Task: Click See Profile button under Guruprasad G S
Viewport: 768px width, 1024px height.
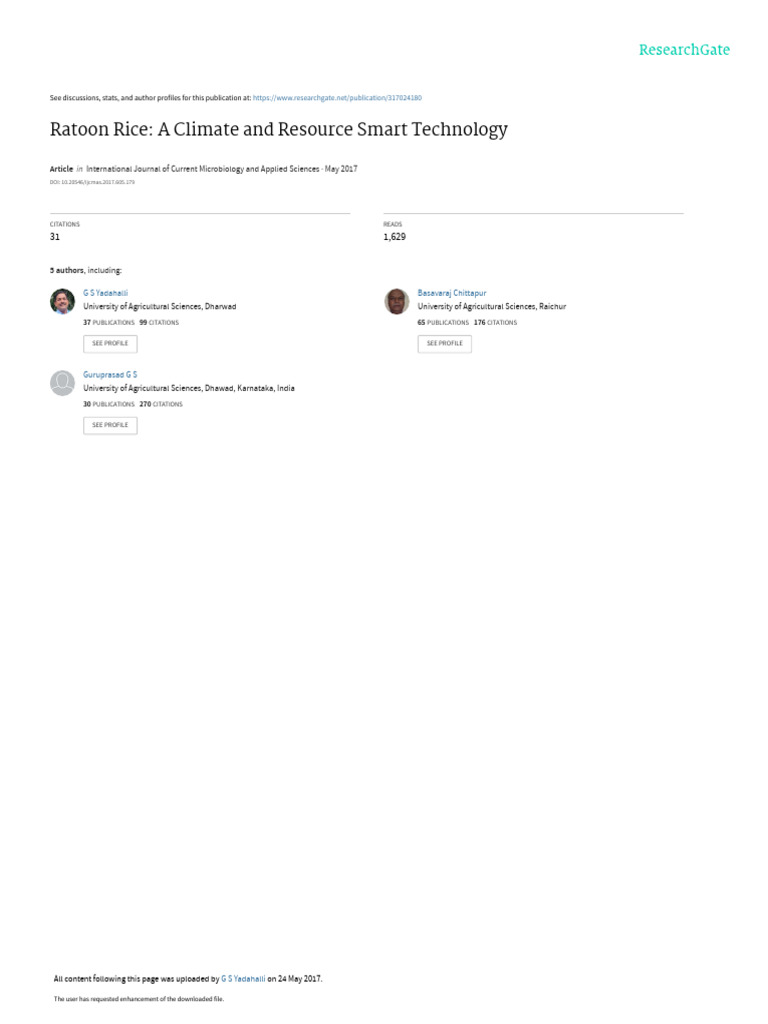Action: coord(110,425)
